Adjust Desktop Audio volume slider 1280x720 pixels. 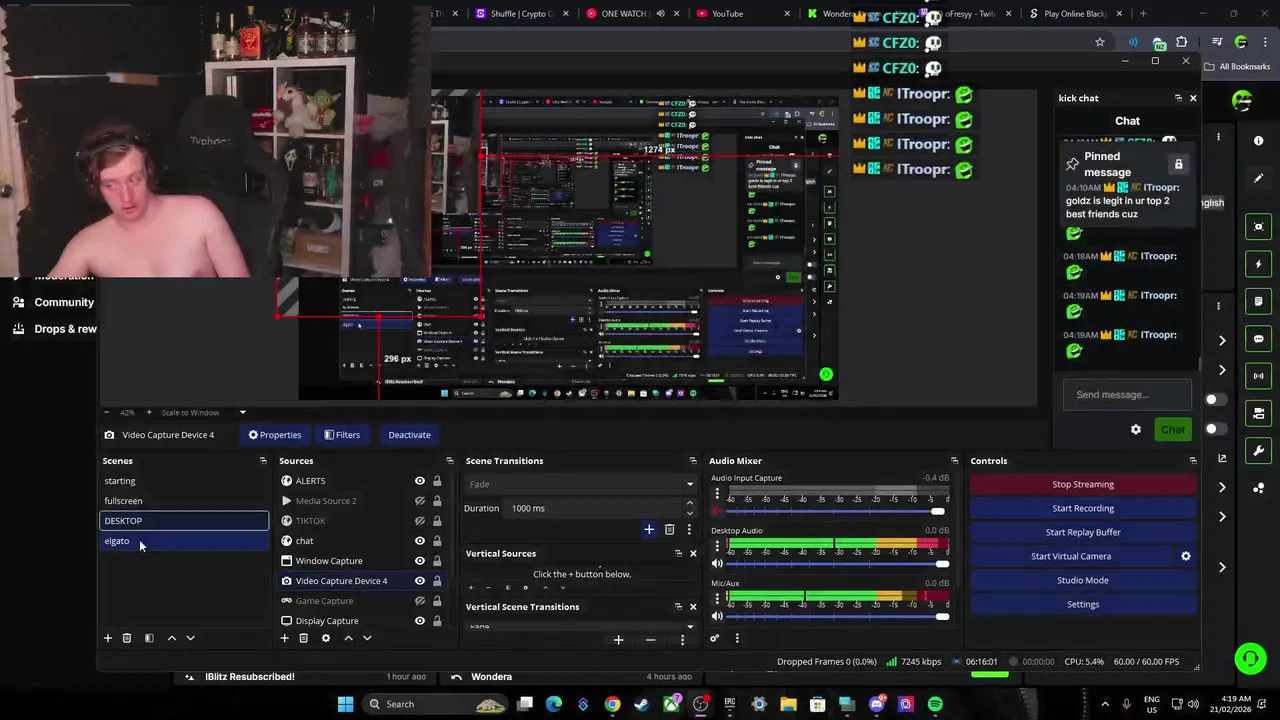tap(838, 564)
